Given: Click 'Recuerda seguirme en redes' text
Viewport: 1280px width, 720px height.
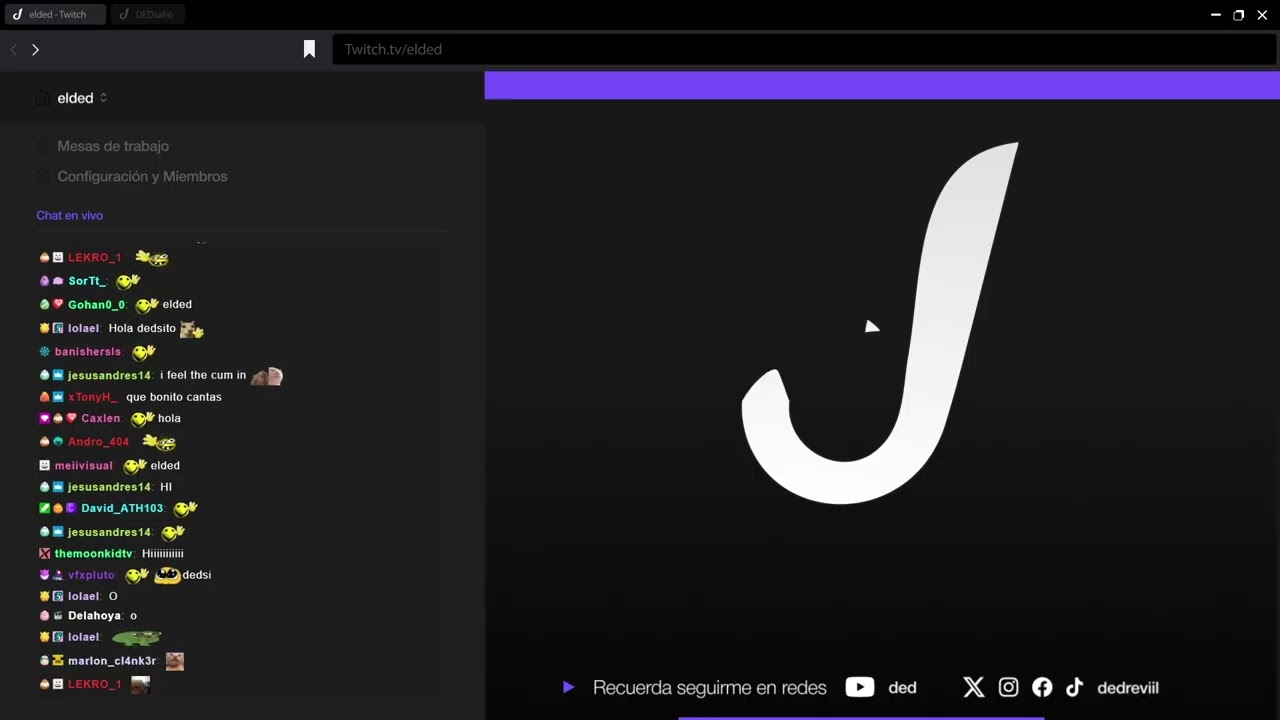Looking at the screenshot, I should [710, 688].
